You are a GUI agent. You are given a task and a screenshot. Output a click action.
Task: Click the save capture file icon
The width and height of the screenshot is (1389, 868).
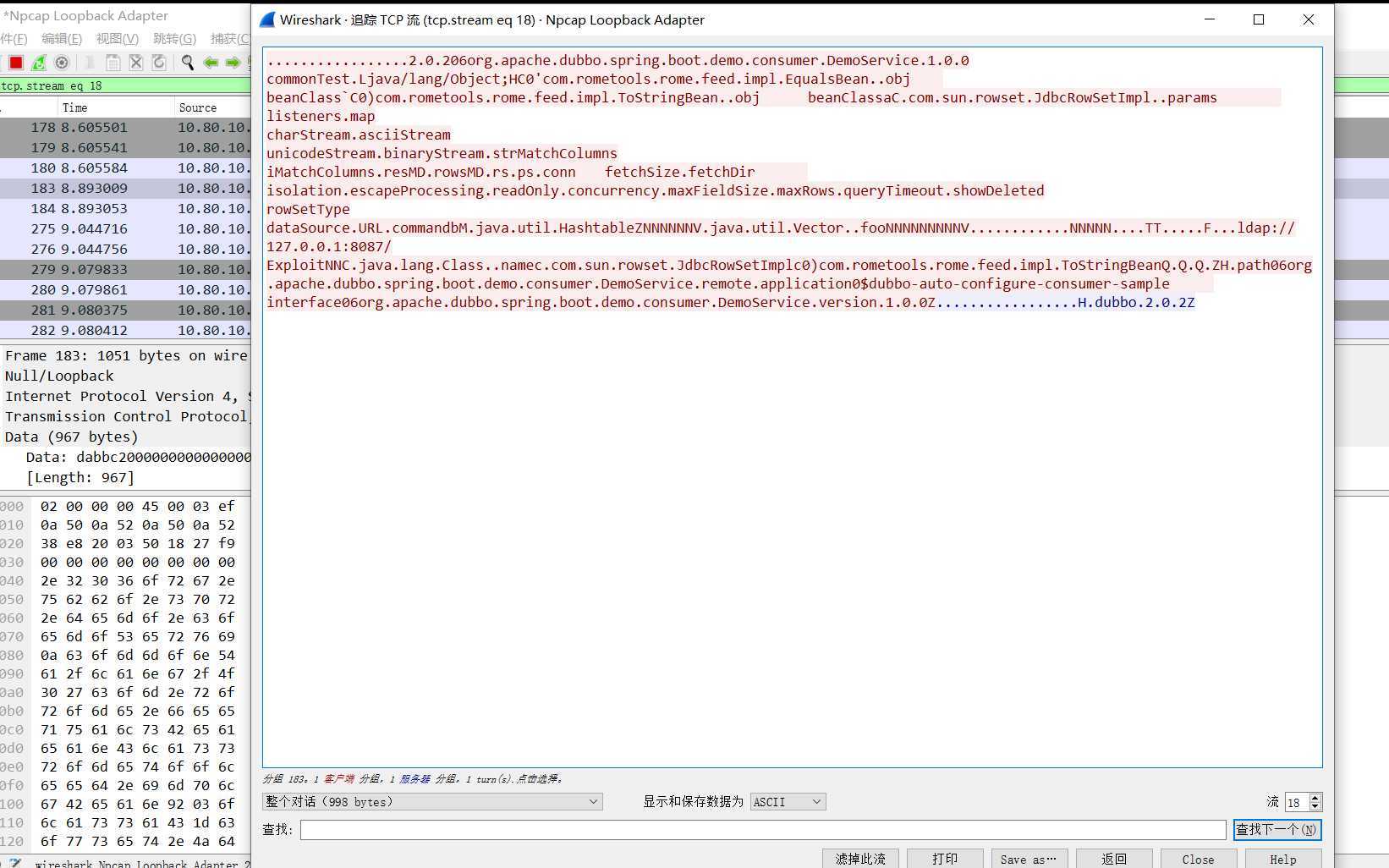click(113, 63)
